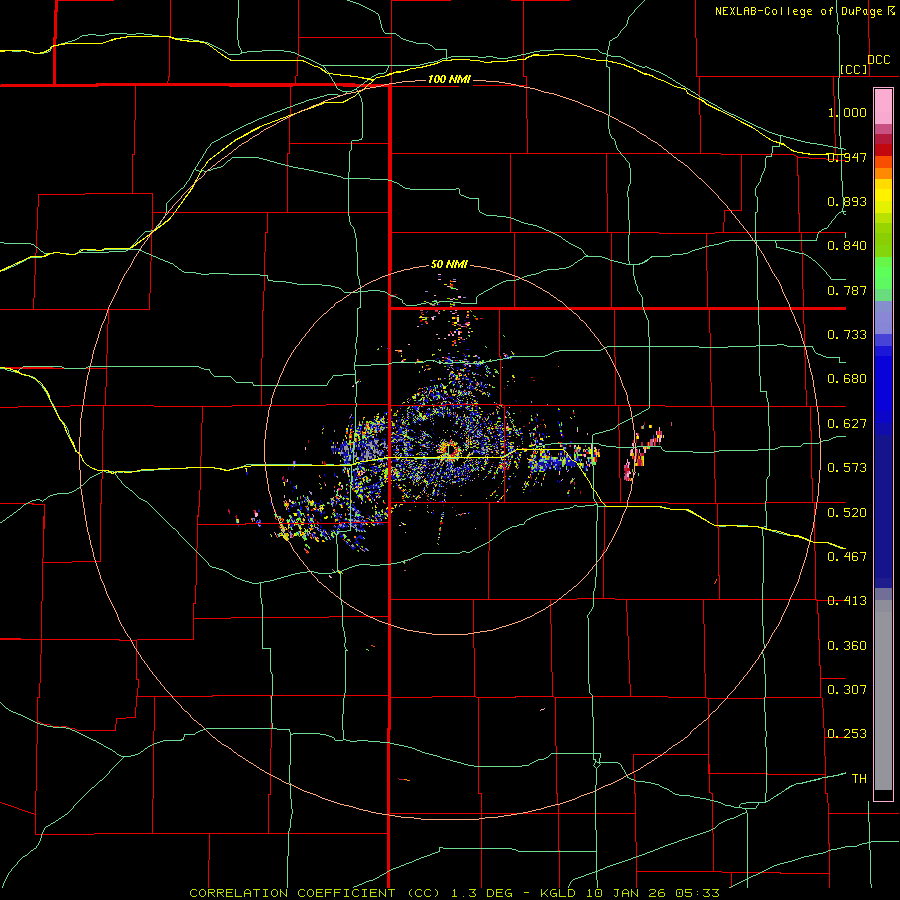
Task: Select the 0.520 legend value
Action: click(x=847, y=513)
